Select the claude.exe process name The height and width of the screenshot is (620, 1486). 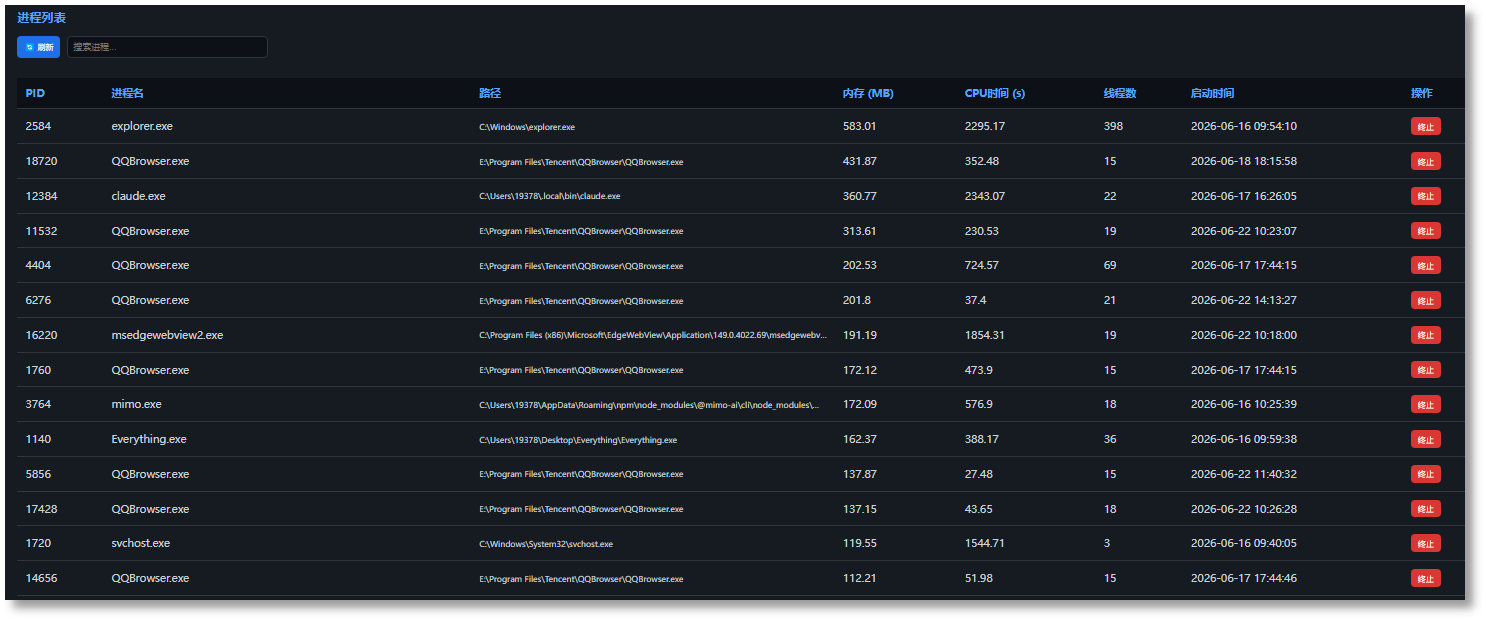(x=138, y=196)
